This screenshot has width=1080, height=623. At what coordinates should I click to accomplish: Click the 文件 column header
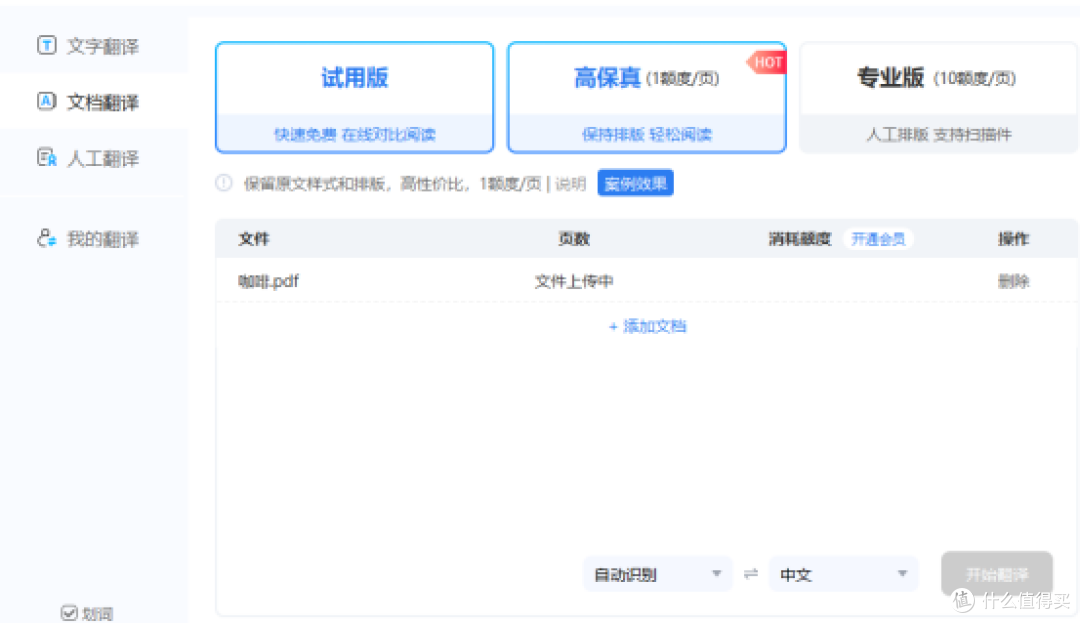pyautogui.click(x=253, y=239)
